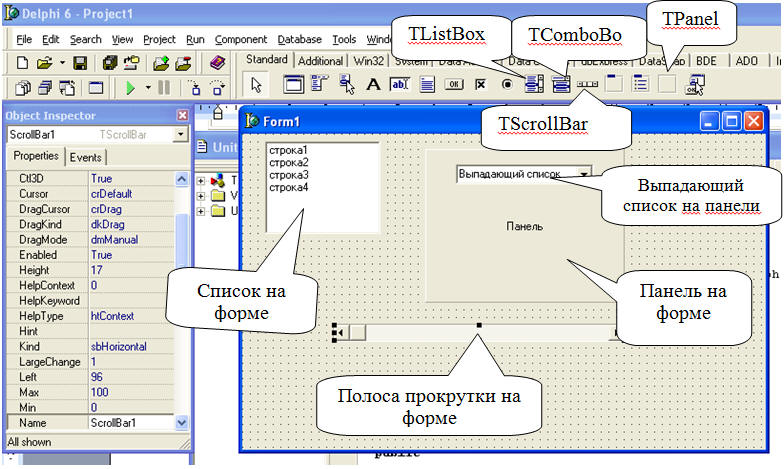Expand the Open file dropdown arrow
The height and width of the screenshot is (469, 784).
tap(62, 63)
